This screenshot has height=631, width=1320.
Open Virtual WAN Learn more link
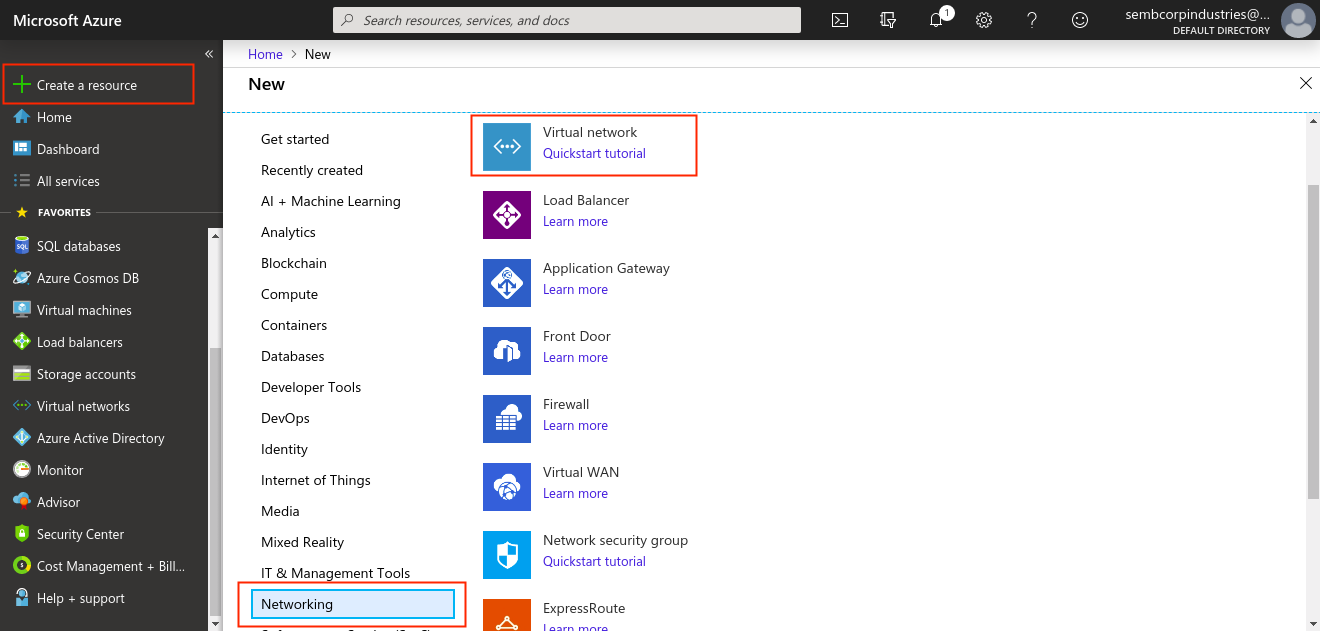575,493
